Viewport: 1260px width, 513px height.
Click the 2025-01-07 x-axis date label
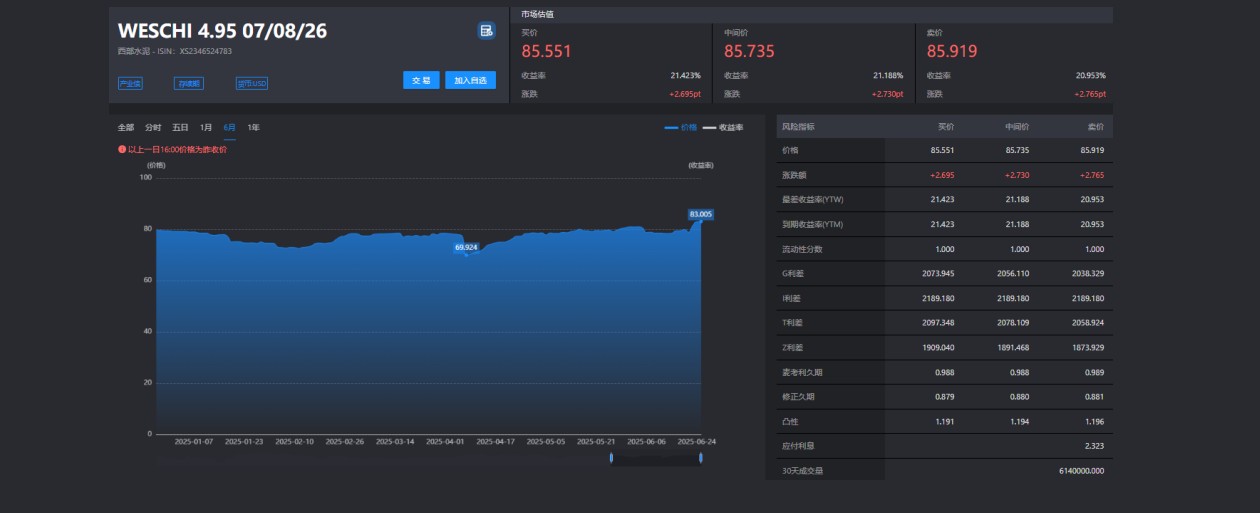point(194,441)
